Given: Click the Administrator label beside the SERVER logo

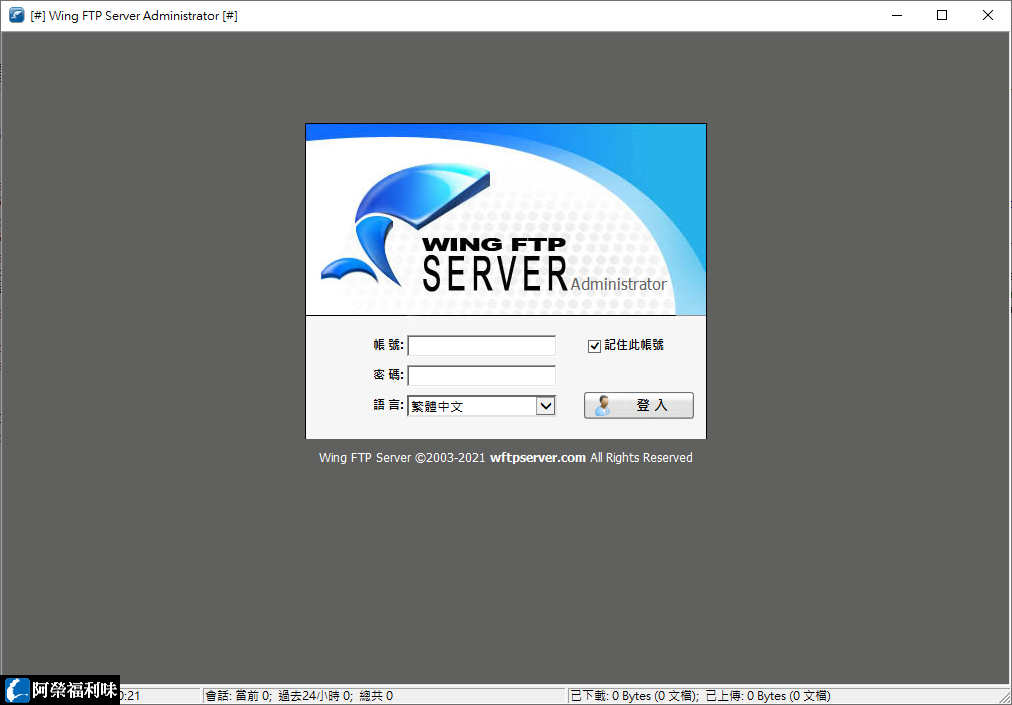Looking at the screenshot, I should click(x=620, y=284).
